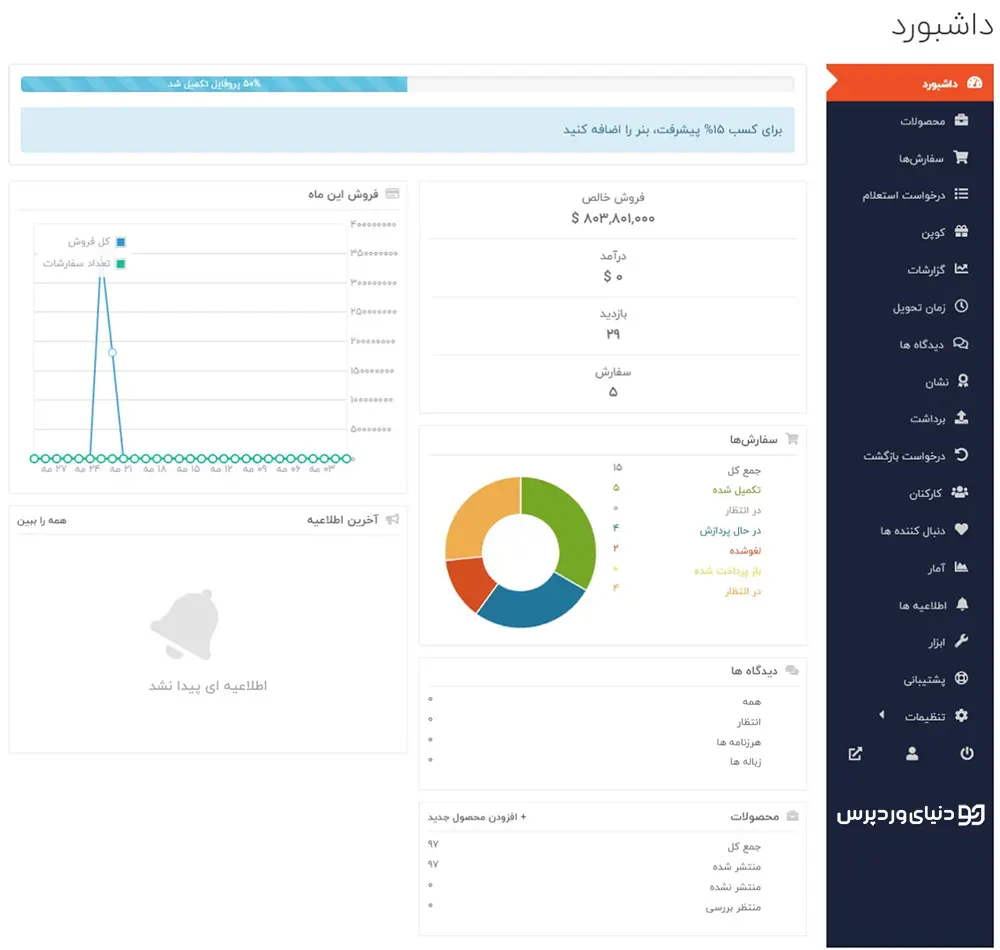Click the gift icon for کوپن
1000x950 pixels.
click(961, 231)
